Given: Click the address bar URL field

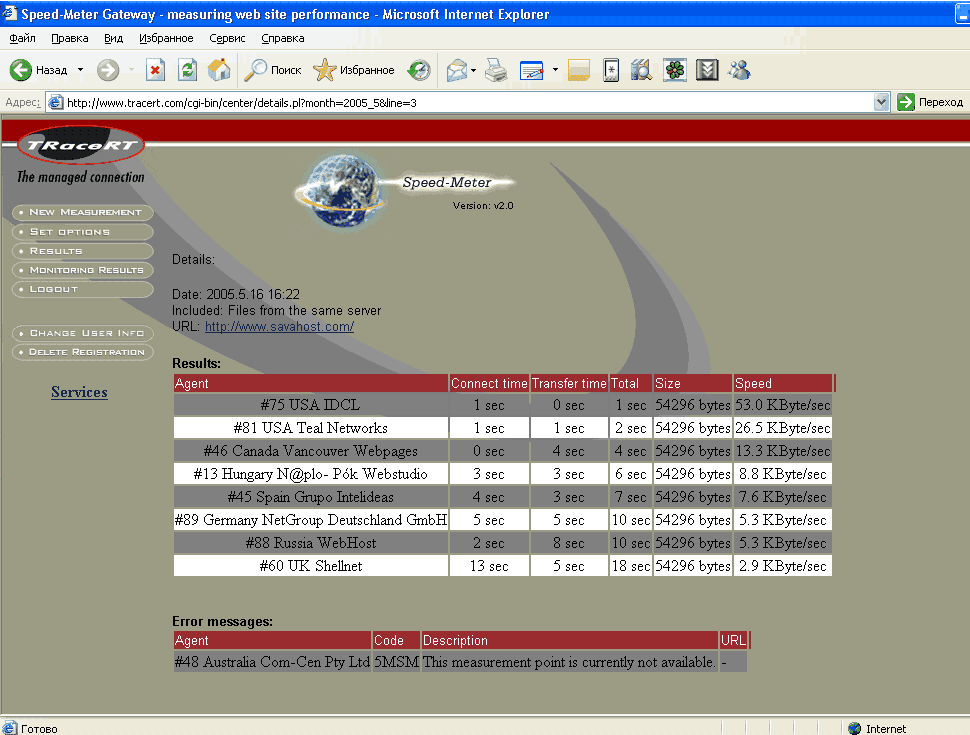Looking at the screenshot, I should tap(468, 103).
